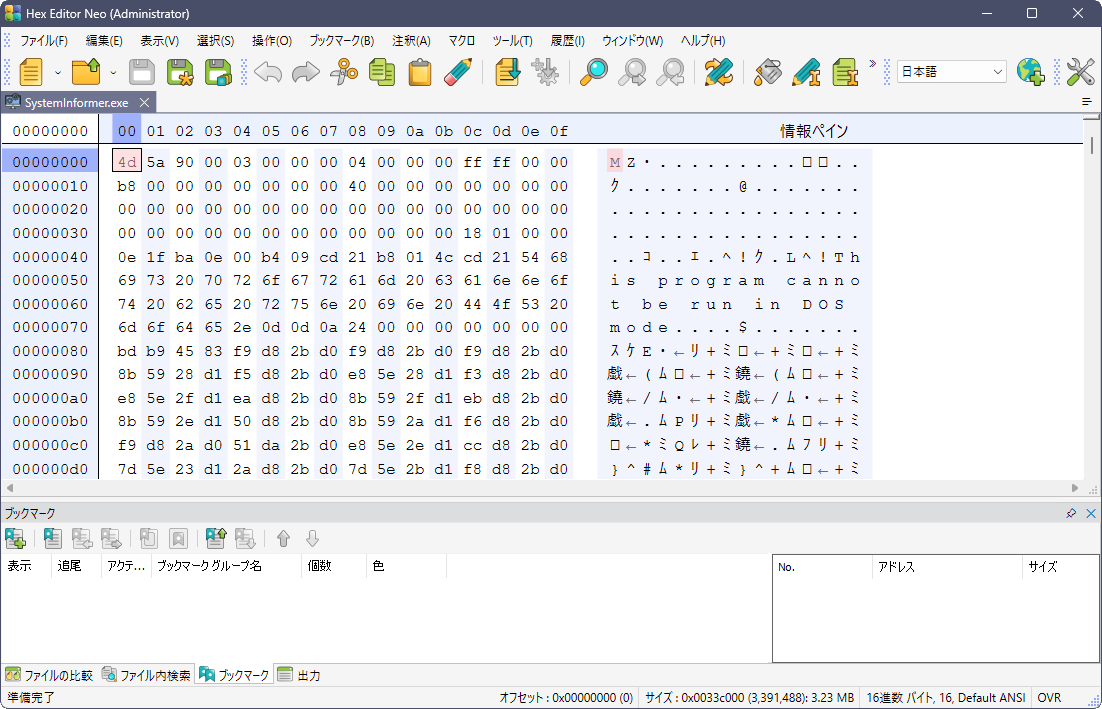The height and width of the screenshot is (709, 1102).
Task: Click the horizontal scrollbar right arrow
Action: (x=1075, y=488)
